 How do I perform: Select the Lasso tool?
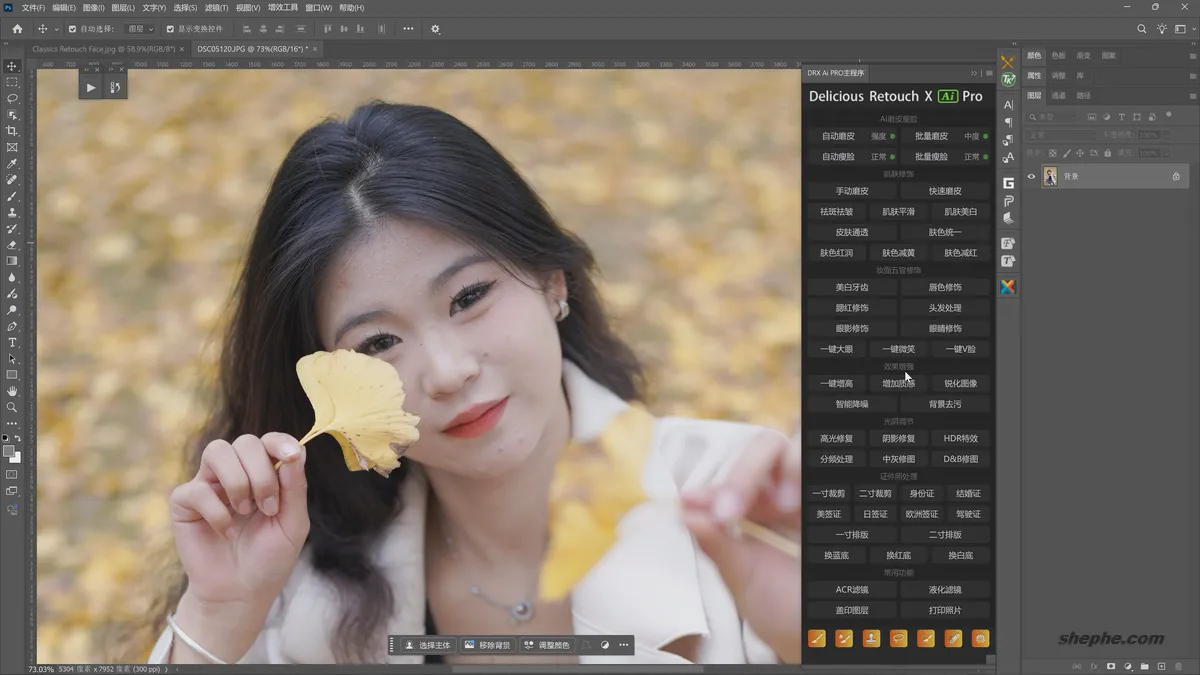[12, 98]
